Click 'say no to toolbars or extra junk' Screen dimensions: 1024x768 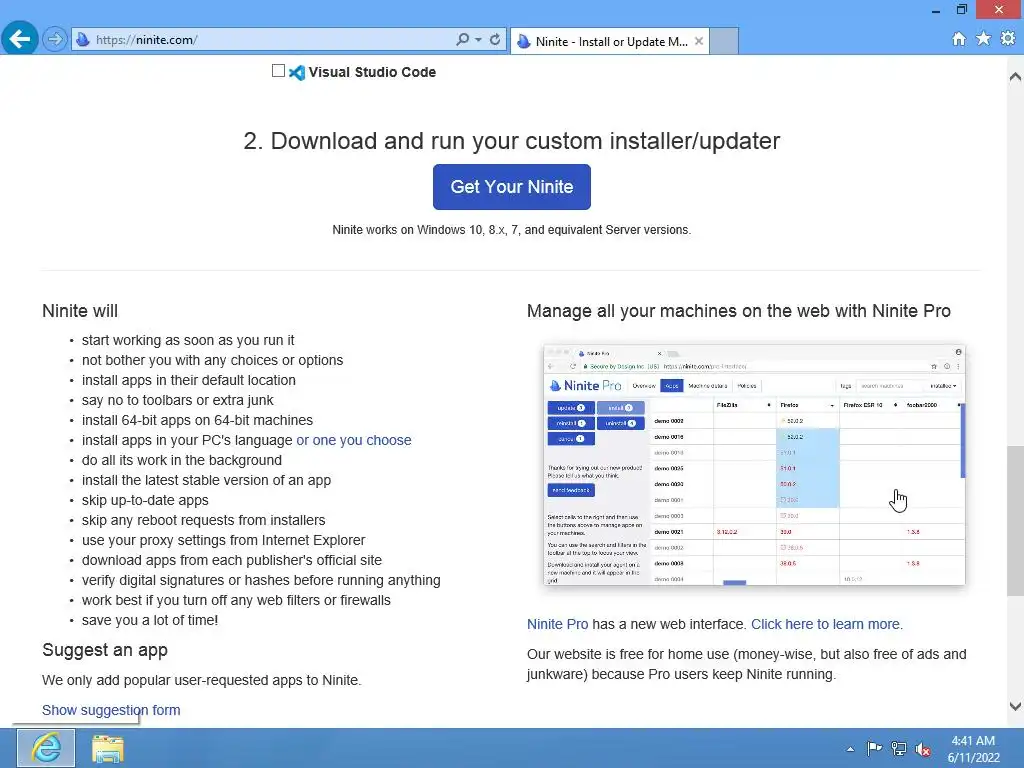(178, 400)
